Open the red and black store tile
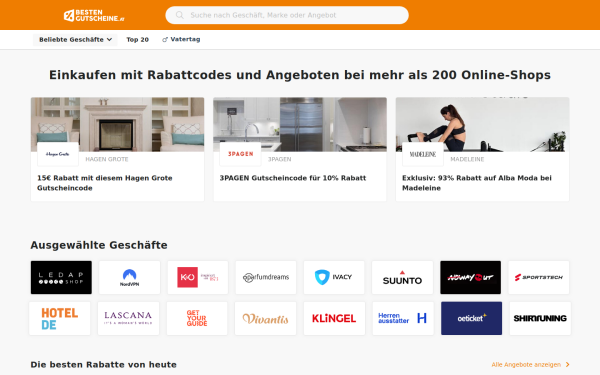 click(x=471, y=277)
